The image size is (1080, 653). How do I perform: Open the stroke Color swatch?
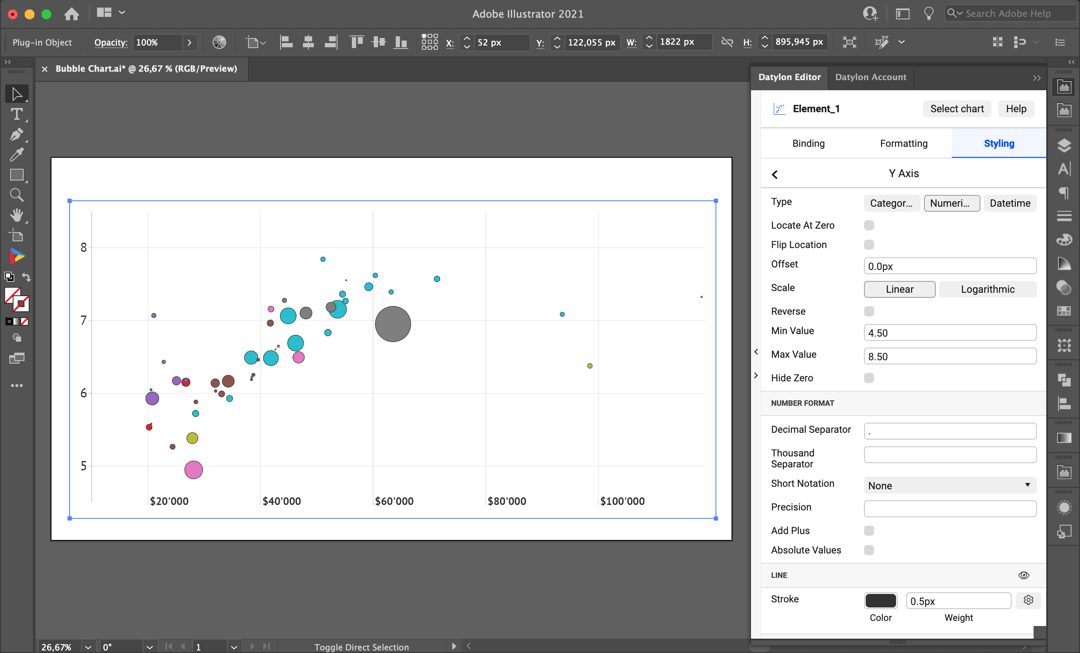(x=880, y=599)
